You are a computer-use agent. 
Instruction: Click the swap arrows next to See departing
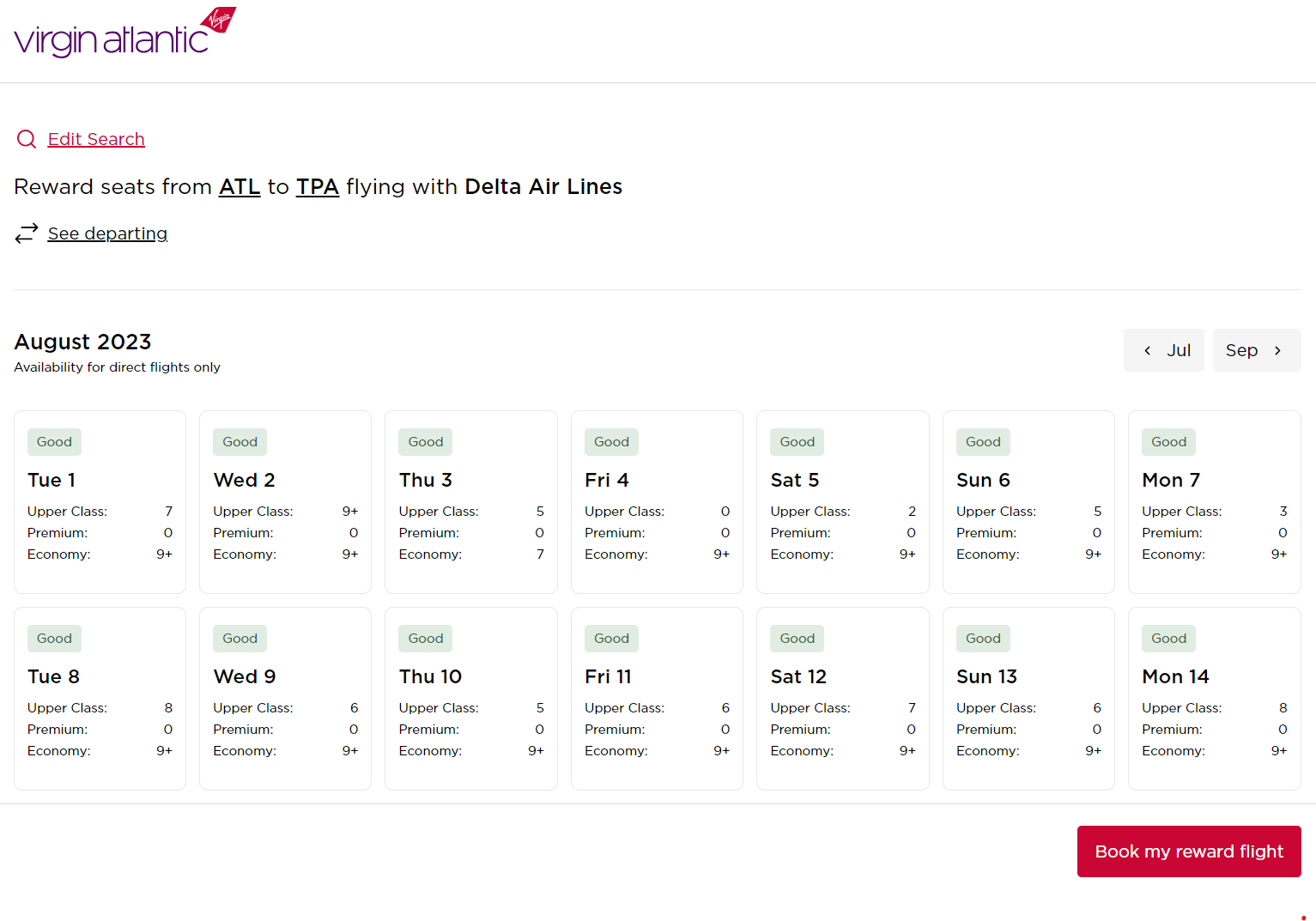27,233
